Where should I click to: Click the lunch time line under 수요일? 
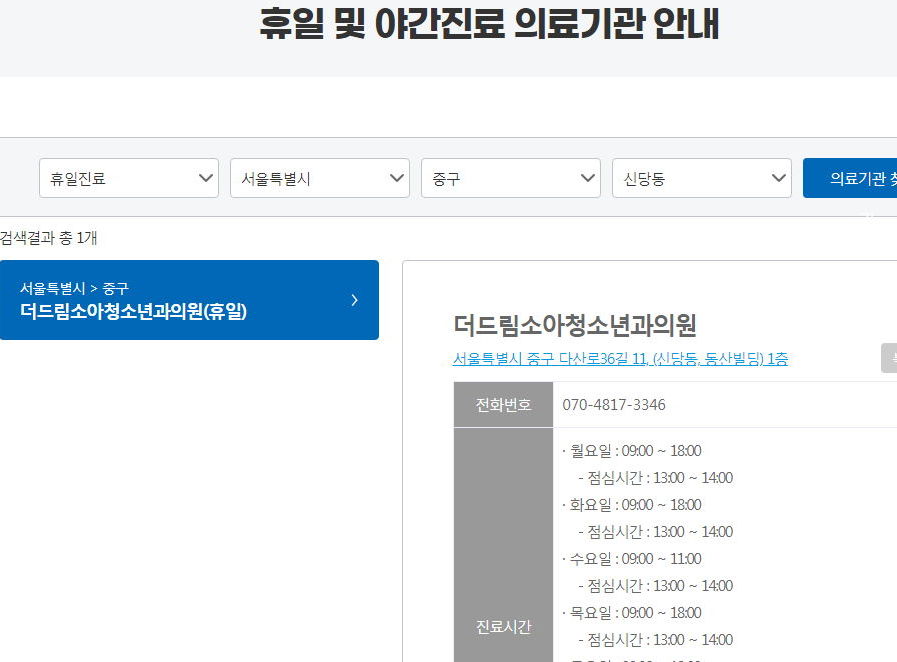[x=656, y=586]
